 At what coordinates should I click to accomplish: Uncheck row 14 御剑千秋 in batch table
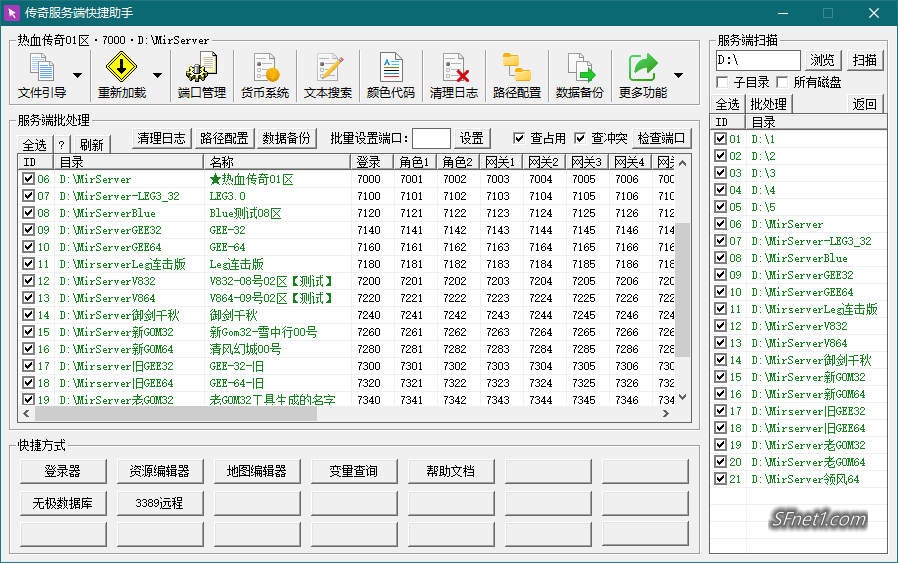pos(28,314)
